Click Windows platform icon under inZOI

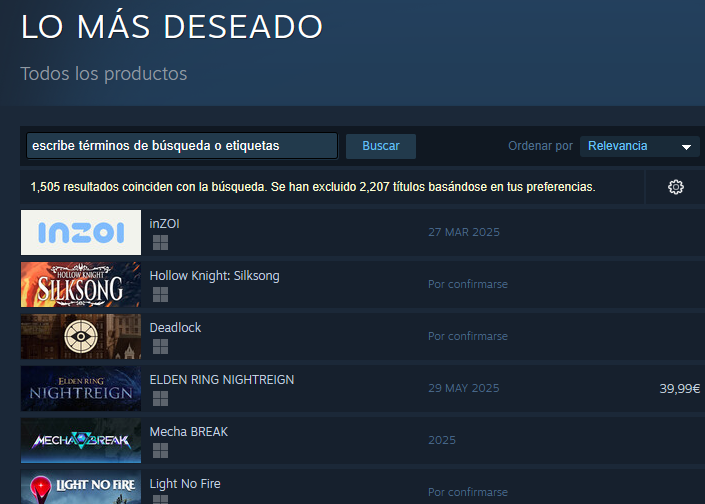point(161,243)
